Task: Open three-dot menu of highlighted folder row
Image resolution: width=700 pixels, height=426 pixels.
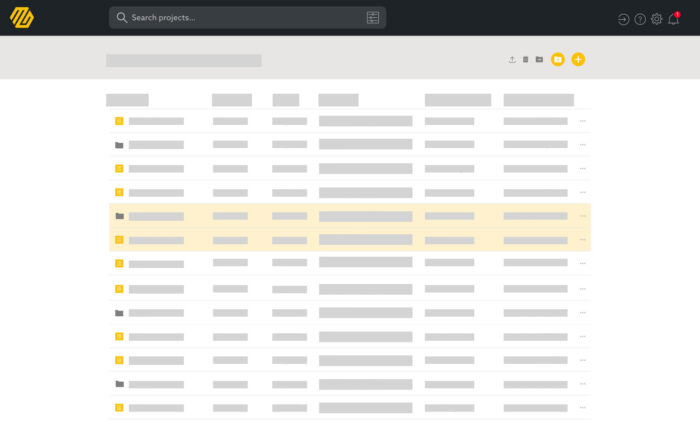Action: point(583,216)
